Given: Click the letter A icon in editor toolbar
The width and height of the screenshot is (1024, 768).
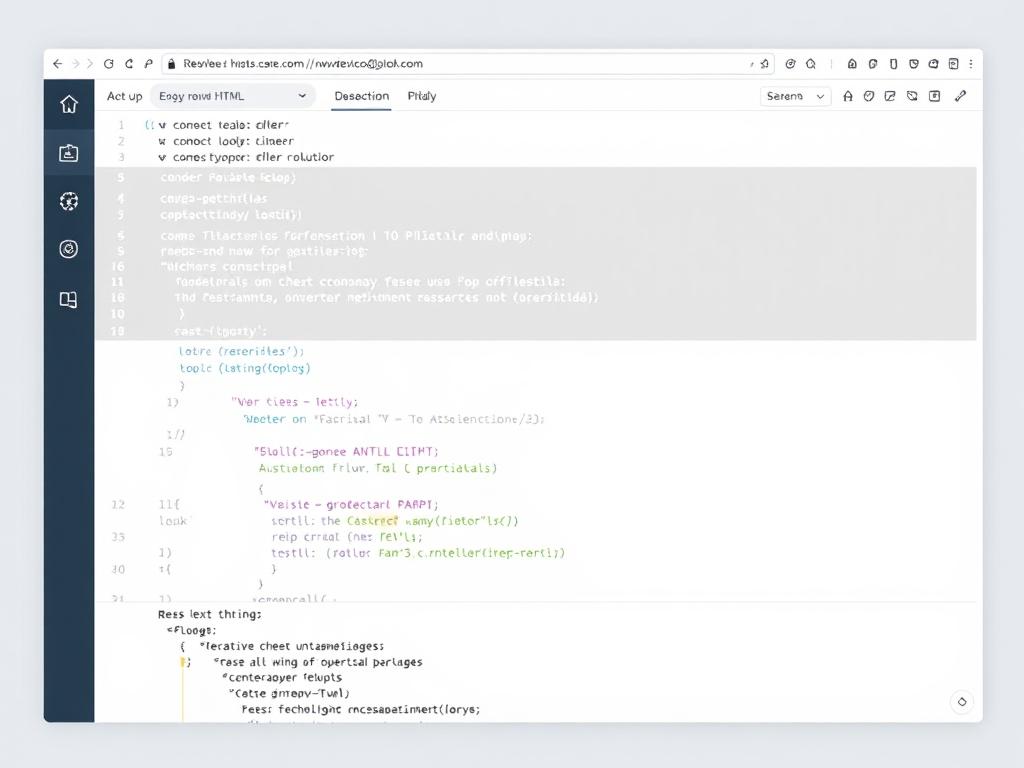Looking at the screenshot, I should pyautogui.click(x=848, y=97).
